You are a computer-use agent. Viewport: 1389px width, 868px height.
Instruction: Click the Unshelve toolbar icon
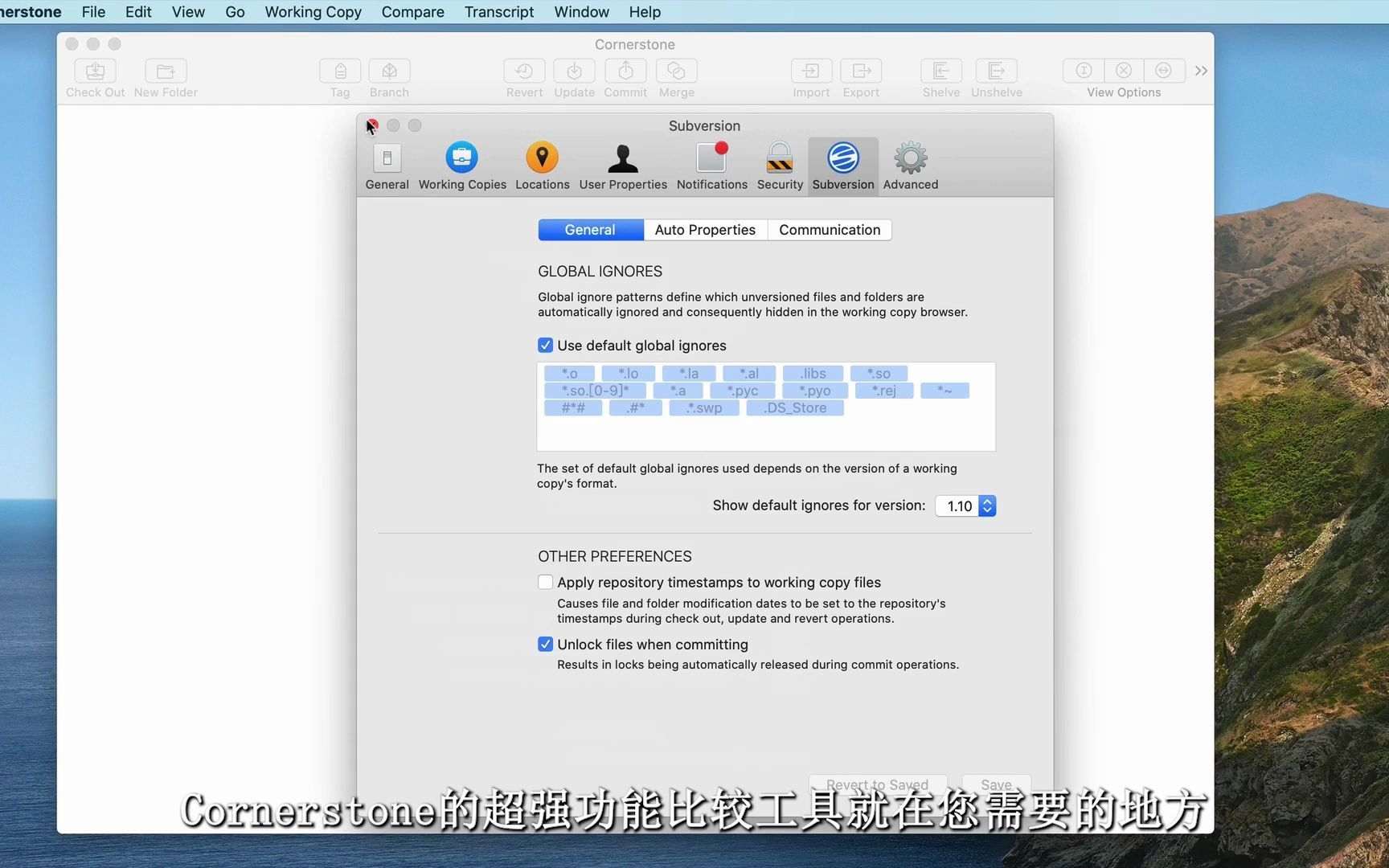click(x=996, y=71)
